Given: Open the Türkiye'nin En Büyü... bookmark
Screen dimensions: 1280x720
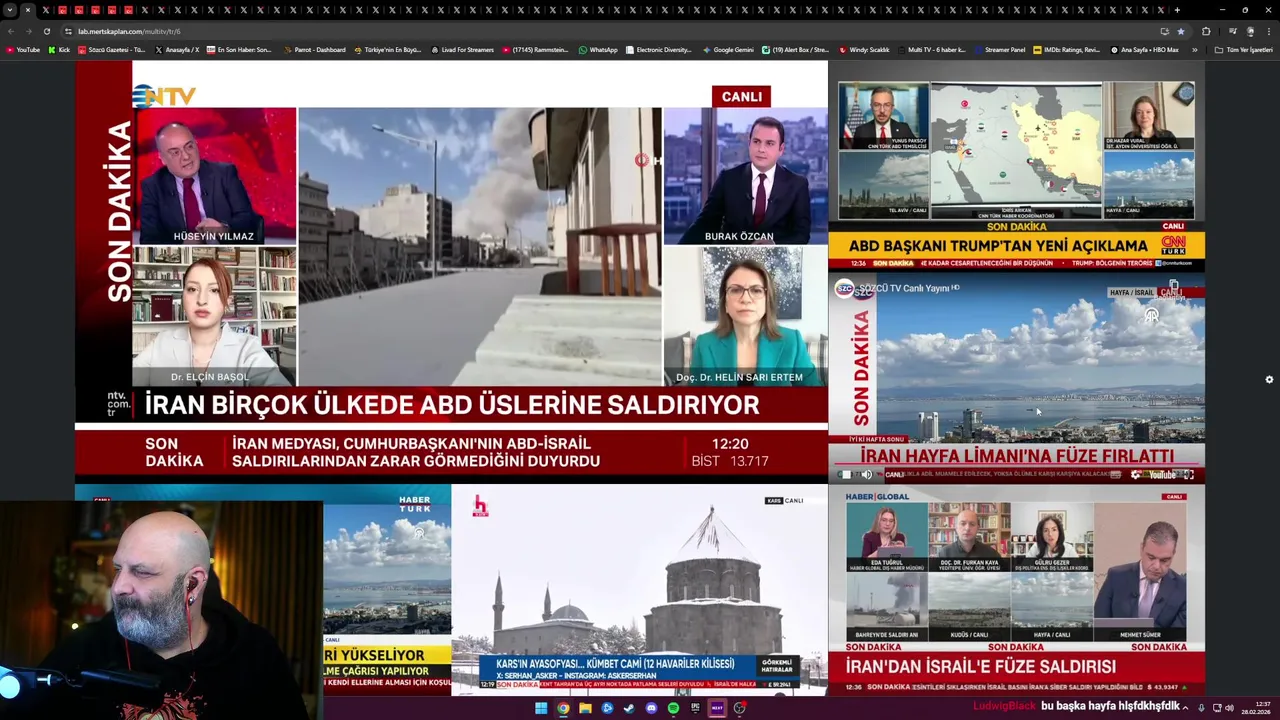Looking at the screenshot, I should point(388,49).
